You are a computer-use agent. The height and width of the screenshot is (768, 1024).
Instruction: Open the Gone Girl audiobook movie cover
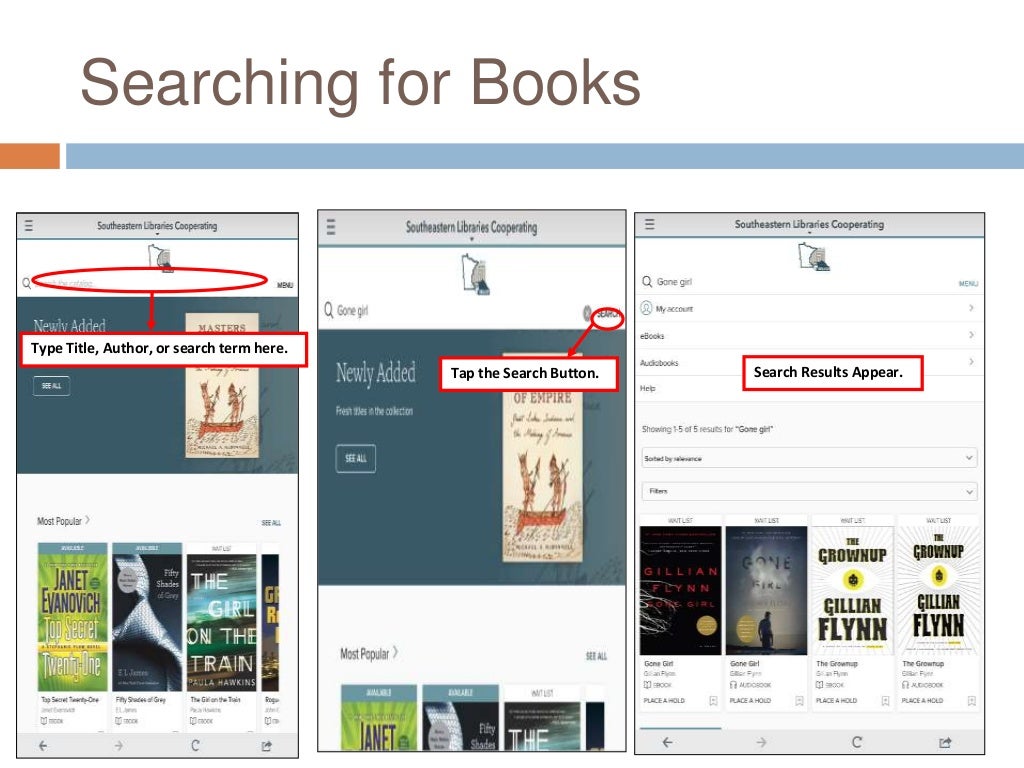[767, 590]
